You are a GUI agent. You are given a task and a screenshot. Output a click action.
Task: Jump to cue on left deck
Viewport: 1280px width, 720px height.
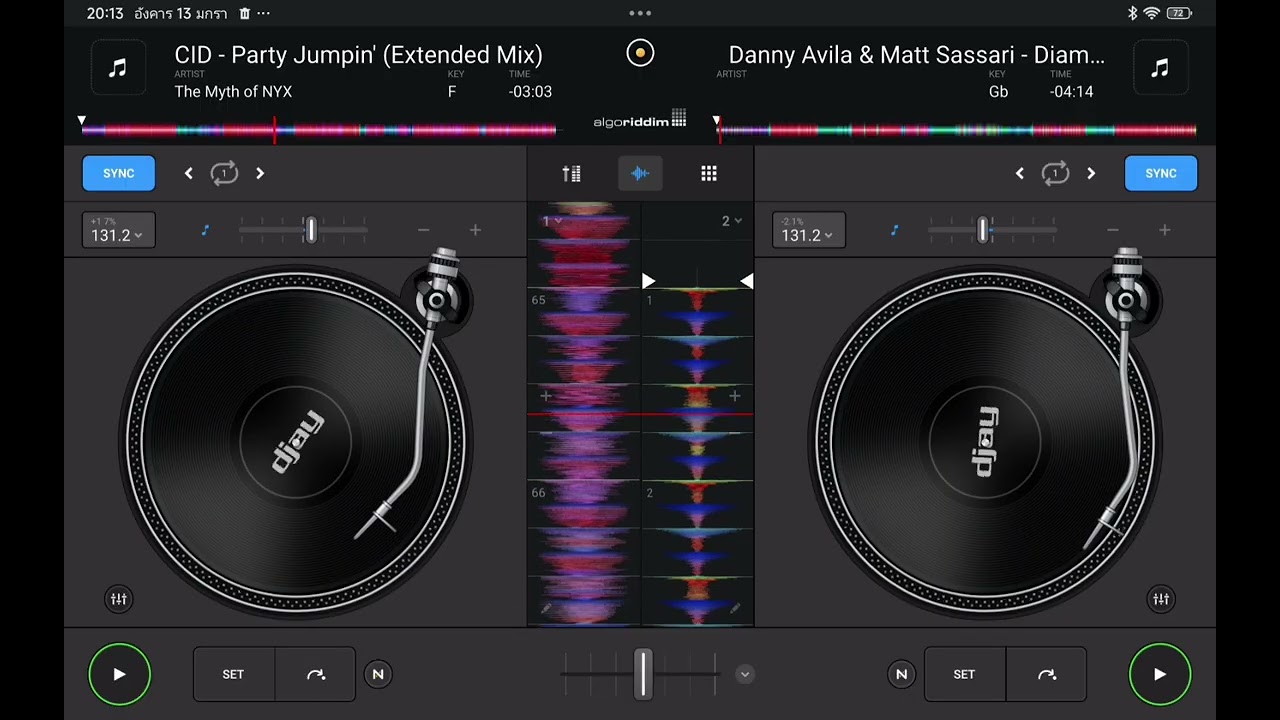coord(315,674)
